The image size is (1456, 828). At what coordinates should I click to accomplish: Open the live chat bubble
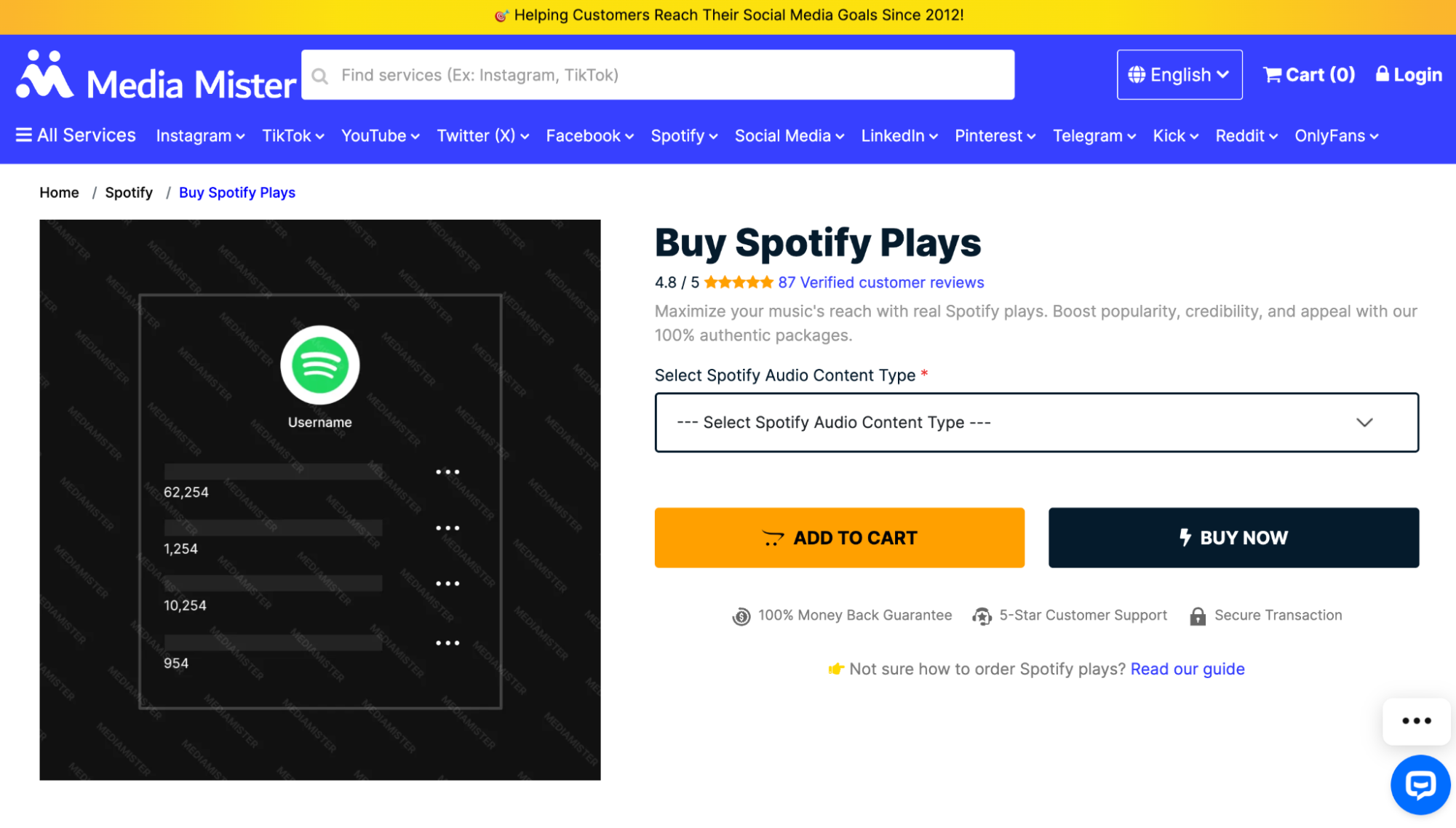(x=1420, y=784)
